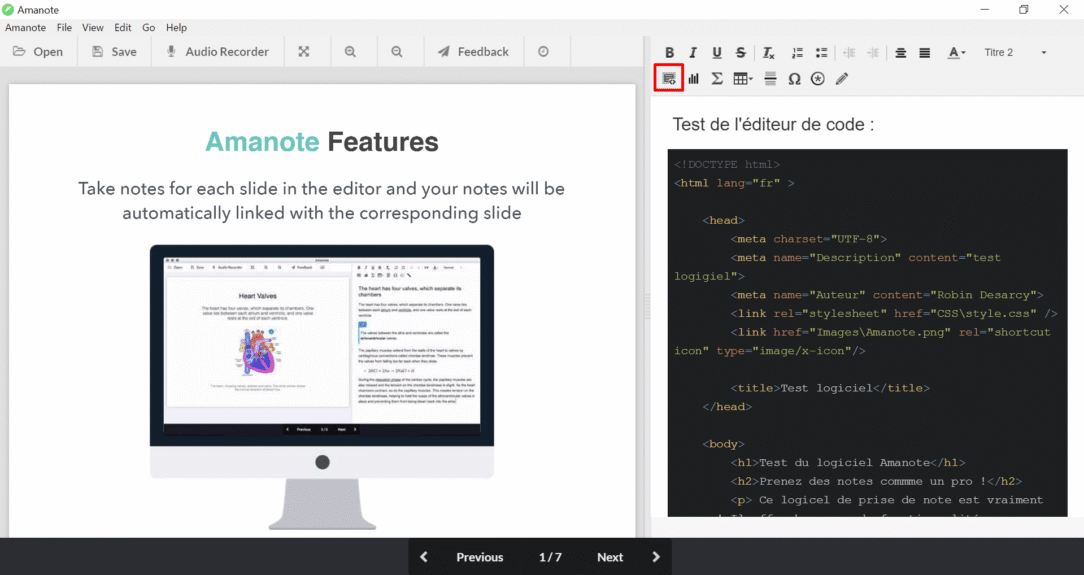Click the Open button
This screenshot has height=575, width=1084.
[x=38, y=52]
